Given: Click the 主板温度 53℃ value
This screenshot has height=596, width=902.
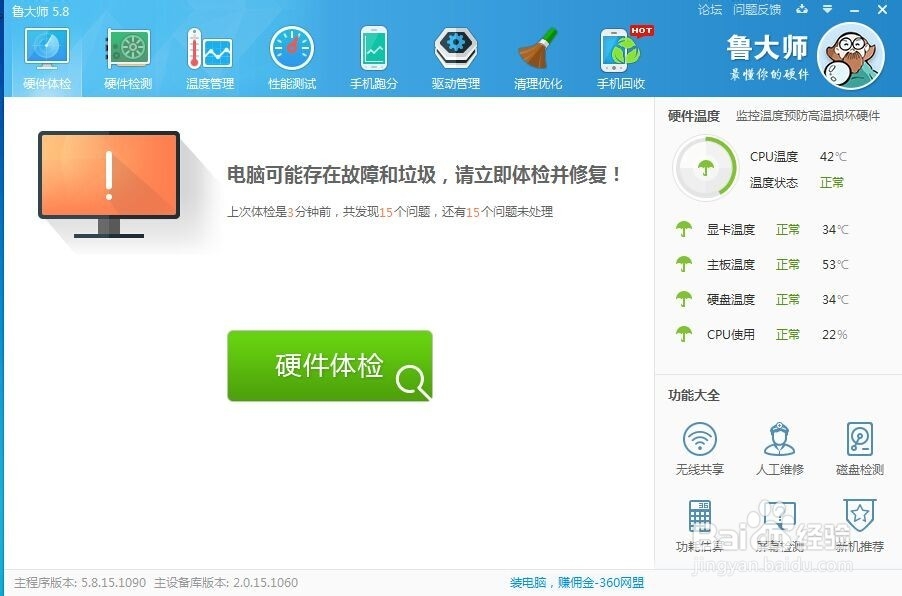Looking at the screenshot, I should [x=835, y=265].
